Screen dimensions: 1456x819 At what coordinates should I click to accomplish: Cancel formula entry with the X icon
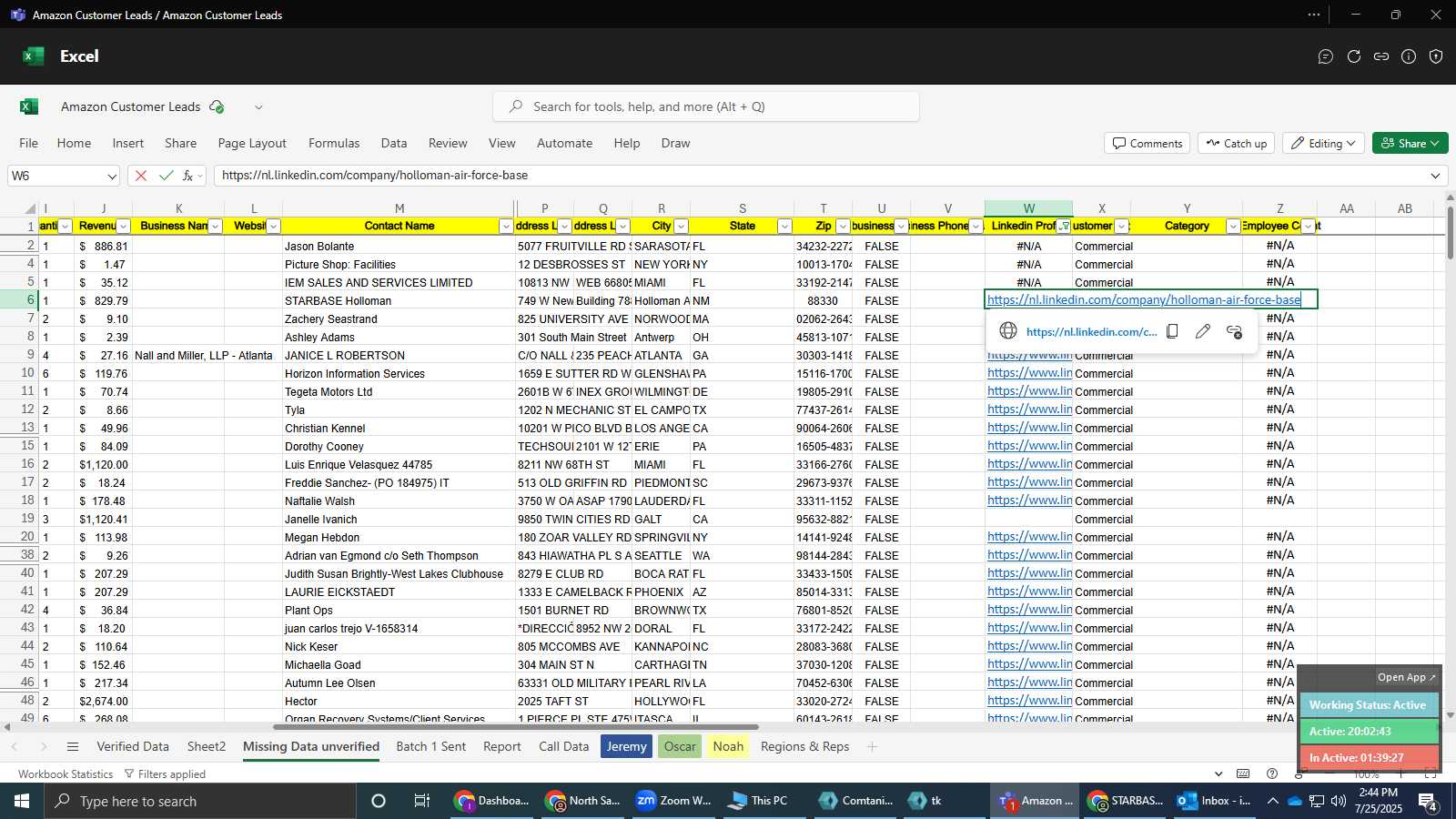click(141, 176)
